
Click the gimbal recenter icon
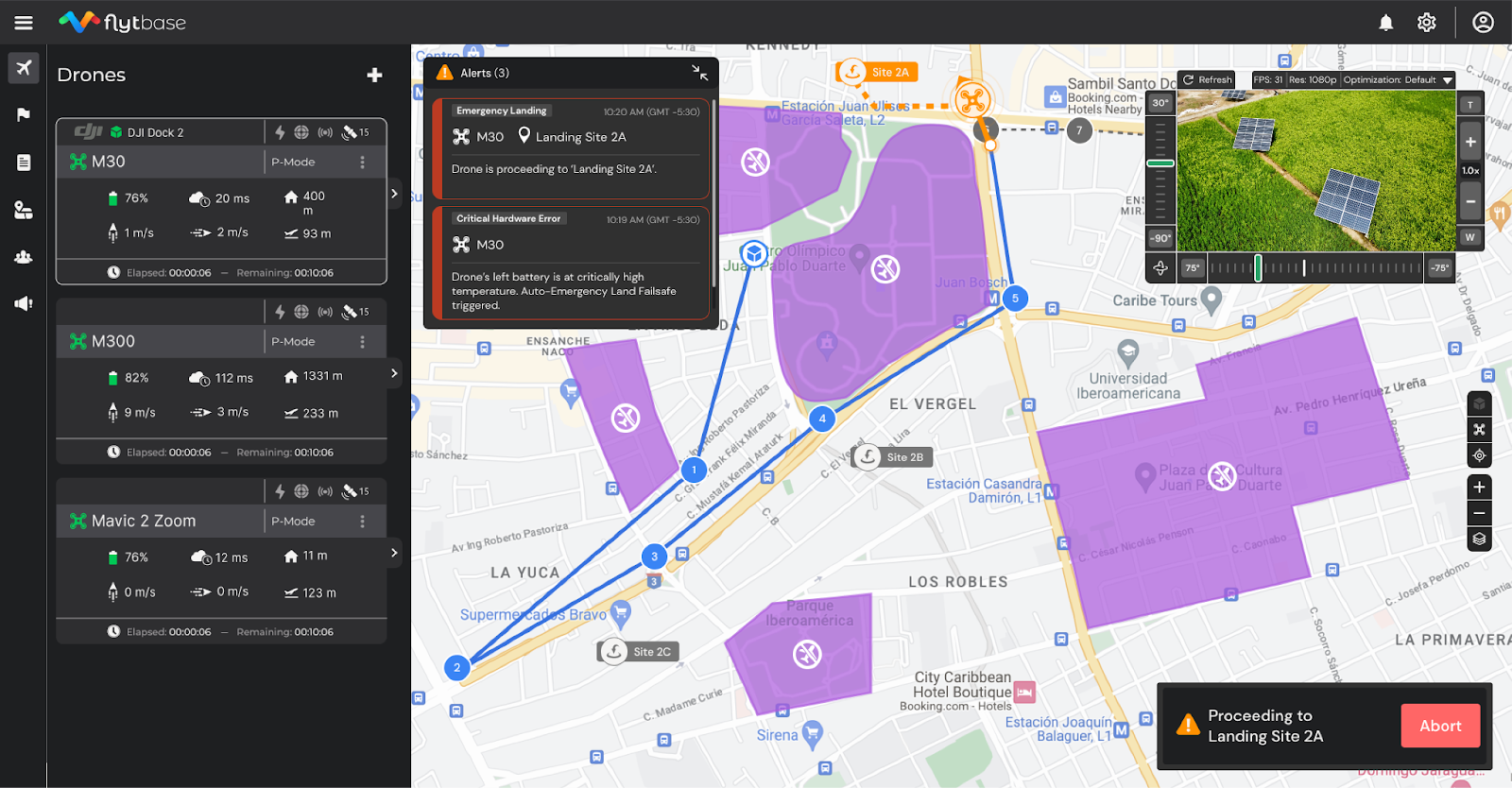(x=1160, y=268)
